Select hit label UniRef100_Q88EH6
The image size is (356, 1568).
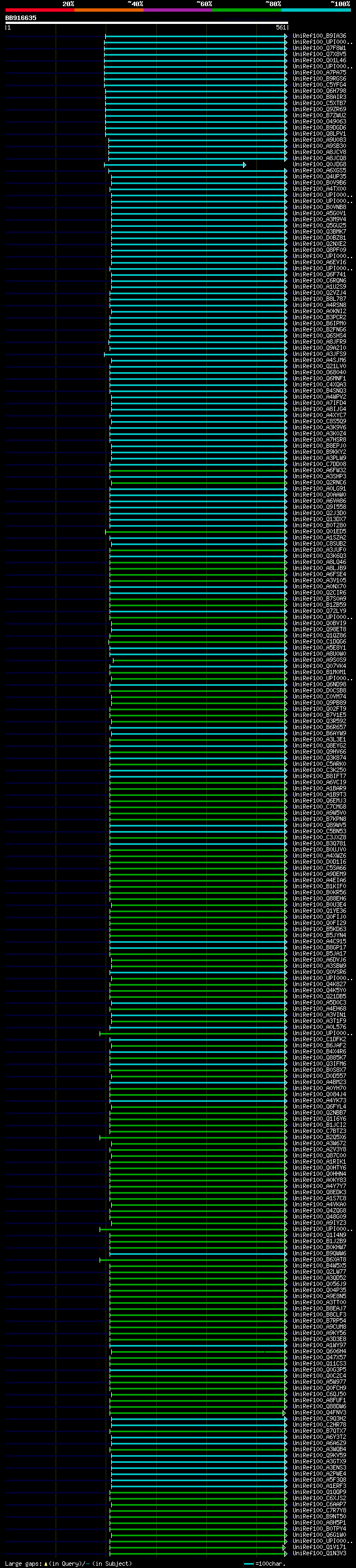(319, 898)
